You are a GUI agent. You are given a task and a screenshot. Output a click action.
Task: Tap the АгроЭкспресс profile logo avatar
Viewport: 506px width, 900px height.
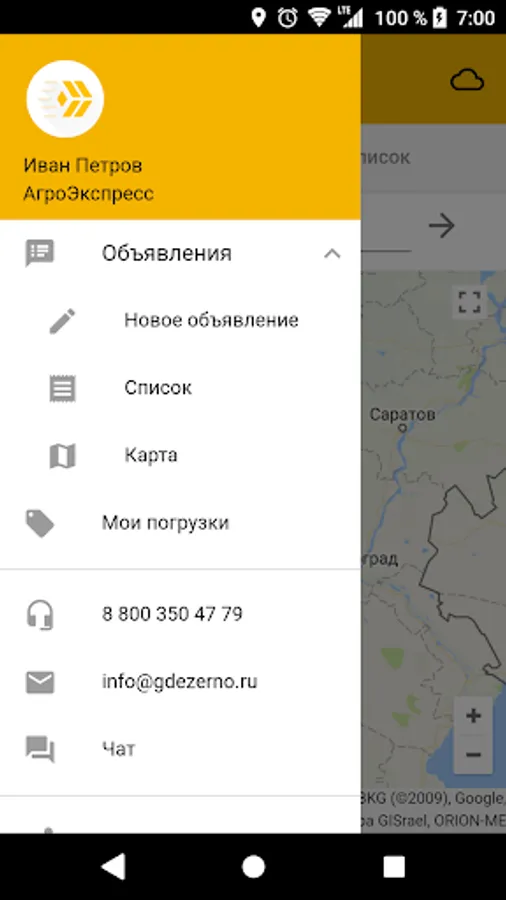(65, 99)
